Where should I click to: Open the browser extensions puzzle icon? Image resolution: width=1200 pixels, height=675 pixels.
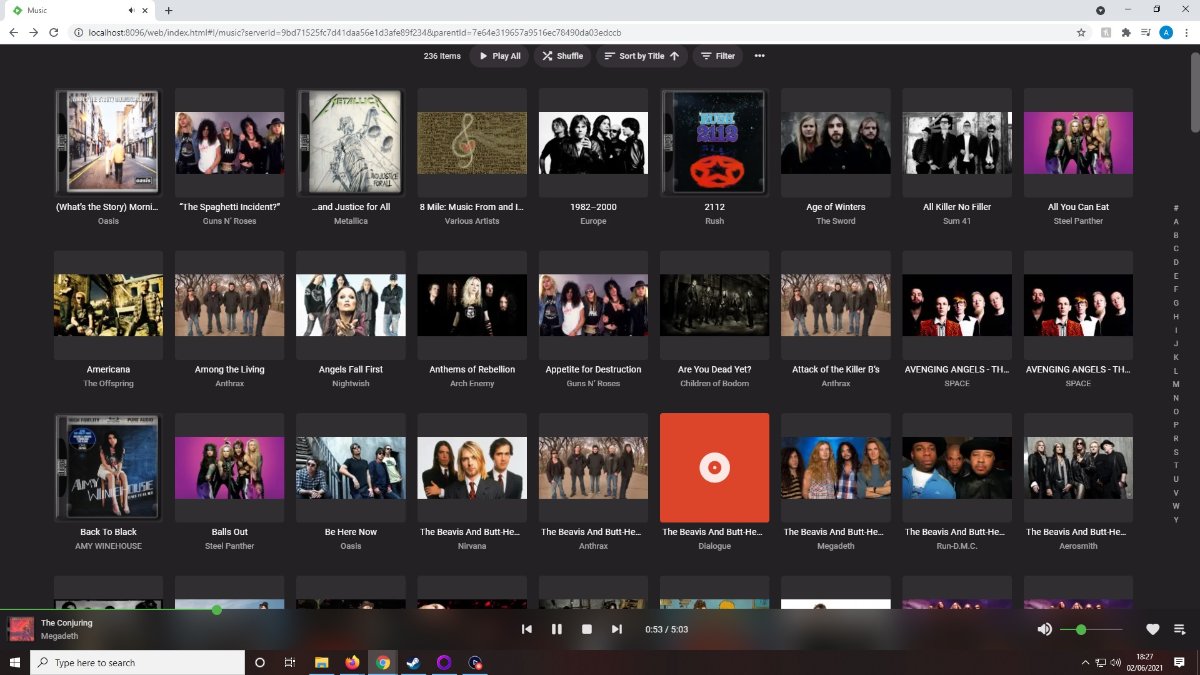tap(1126, 32)
